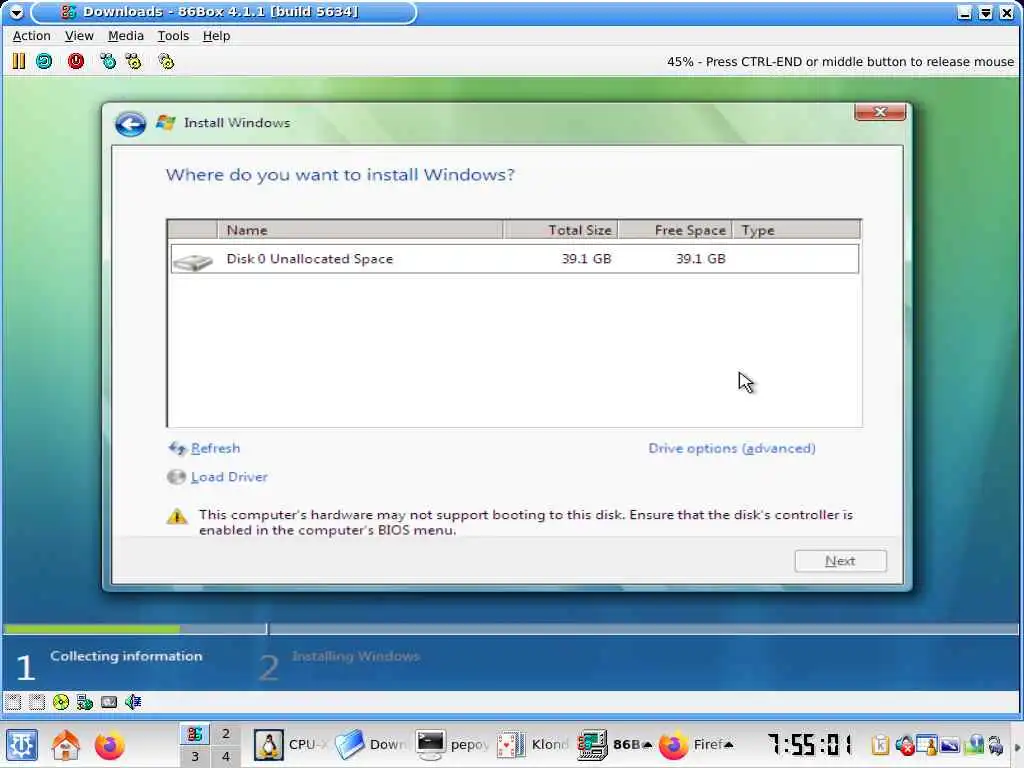Click the setup progress bar
Image resolution: width=1024 pixels, height=768 pixels.
[511, 629]
